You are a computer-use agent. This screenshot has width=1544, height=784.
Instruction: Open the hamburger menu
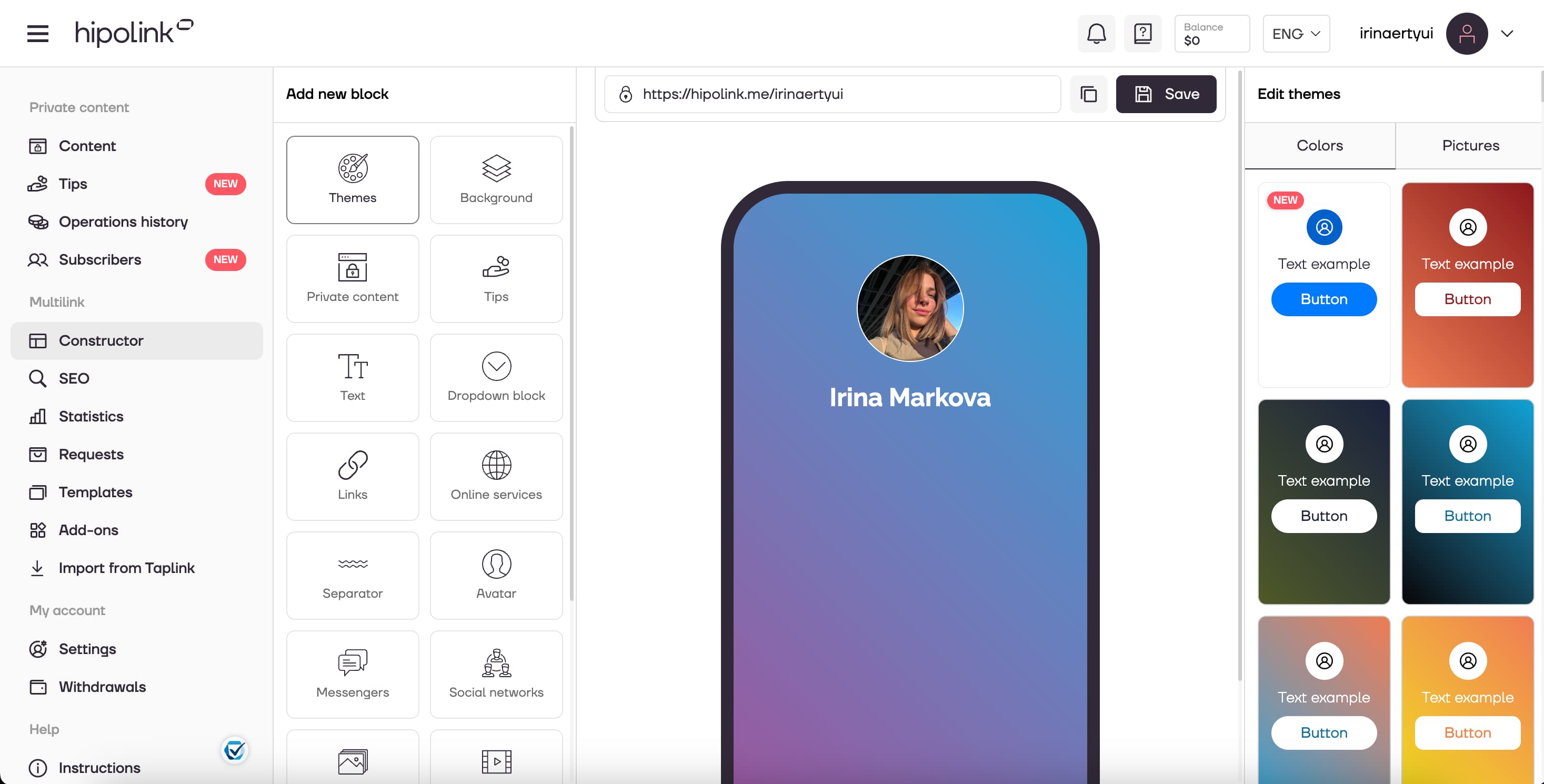(37, 33)
